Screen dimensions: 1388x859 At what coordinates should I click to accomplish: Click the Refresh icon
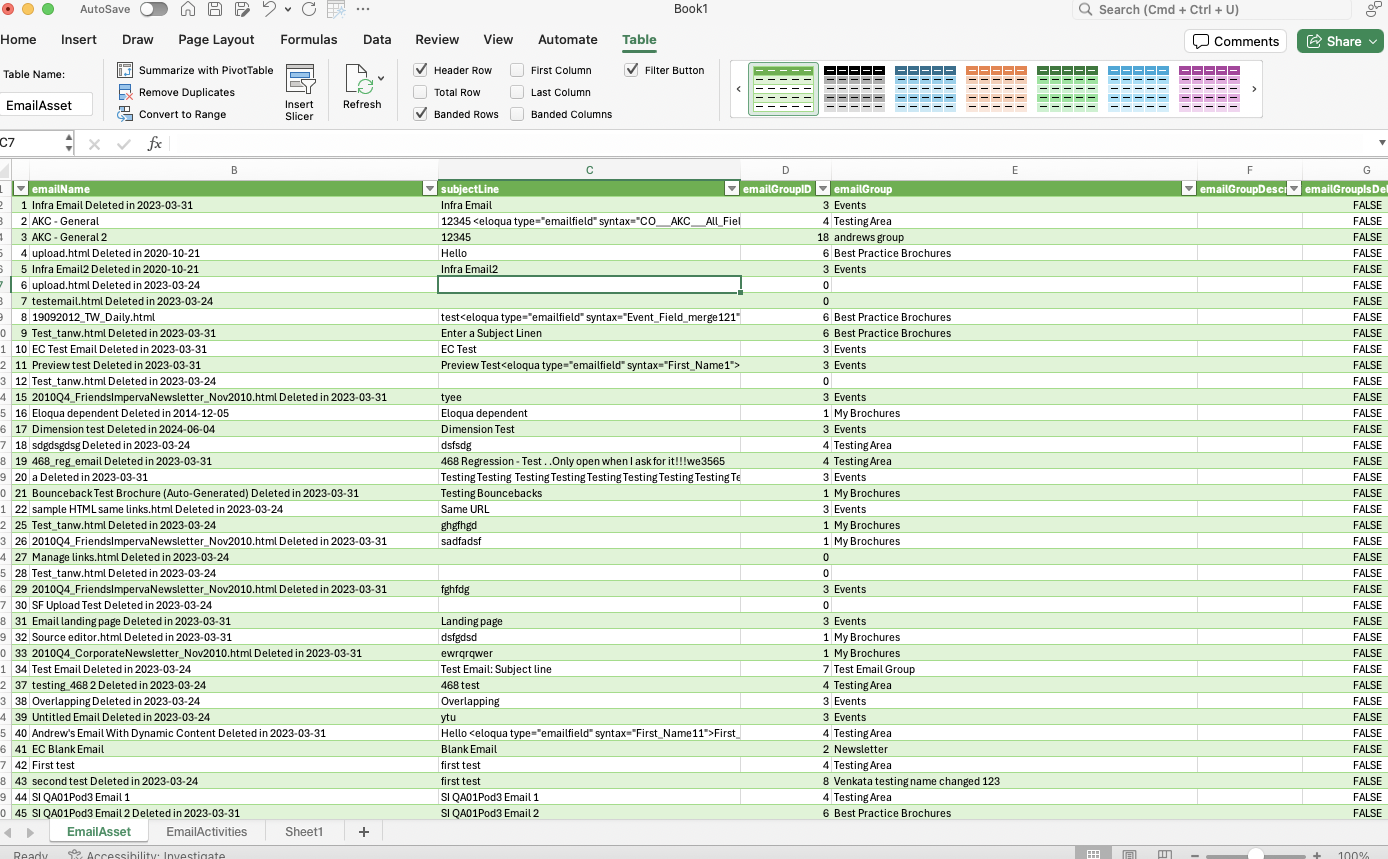pyautogui.click(x=358, y=80)
